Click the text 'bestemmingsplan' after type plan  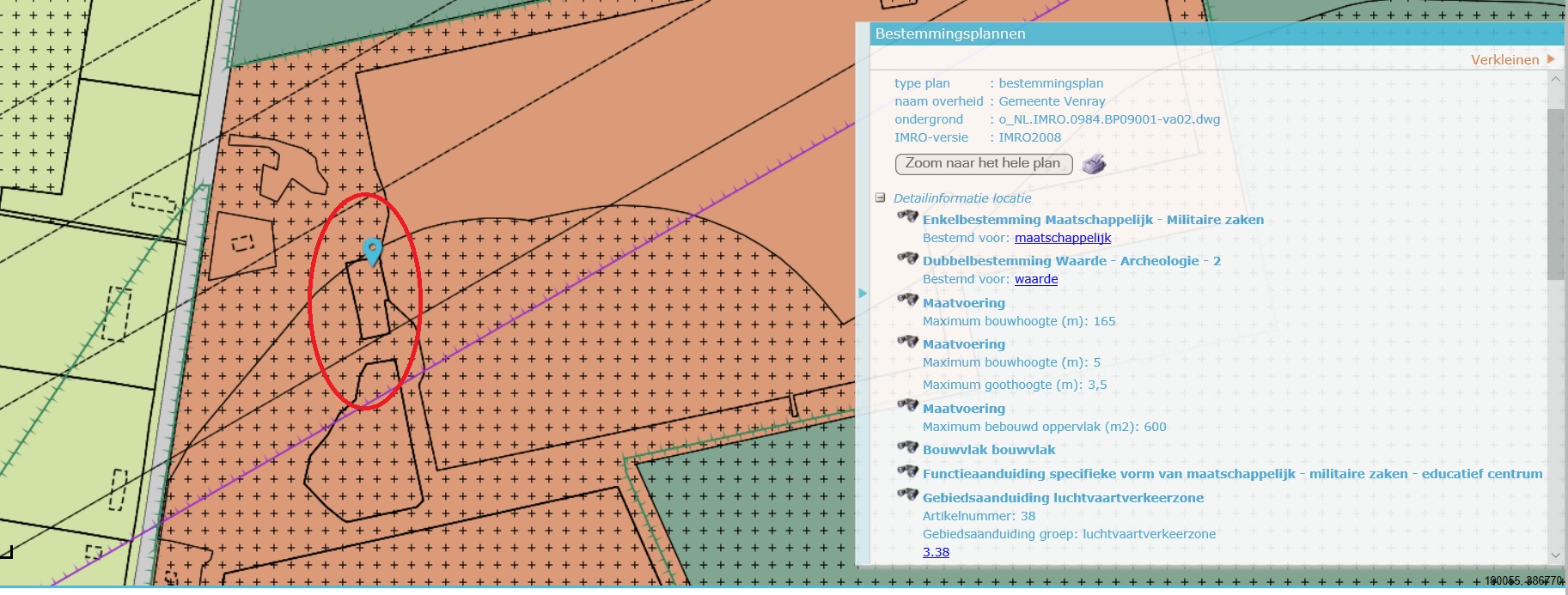pos(1051,83)
